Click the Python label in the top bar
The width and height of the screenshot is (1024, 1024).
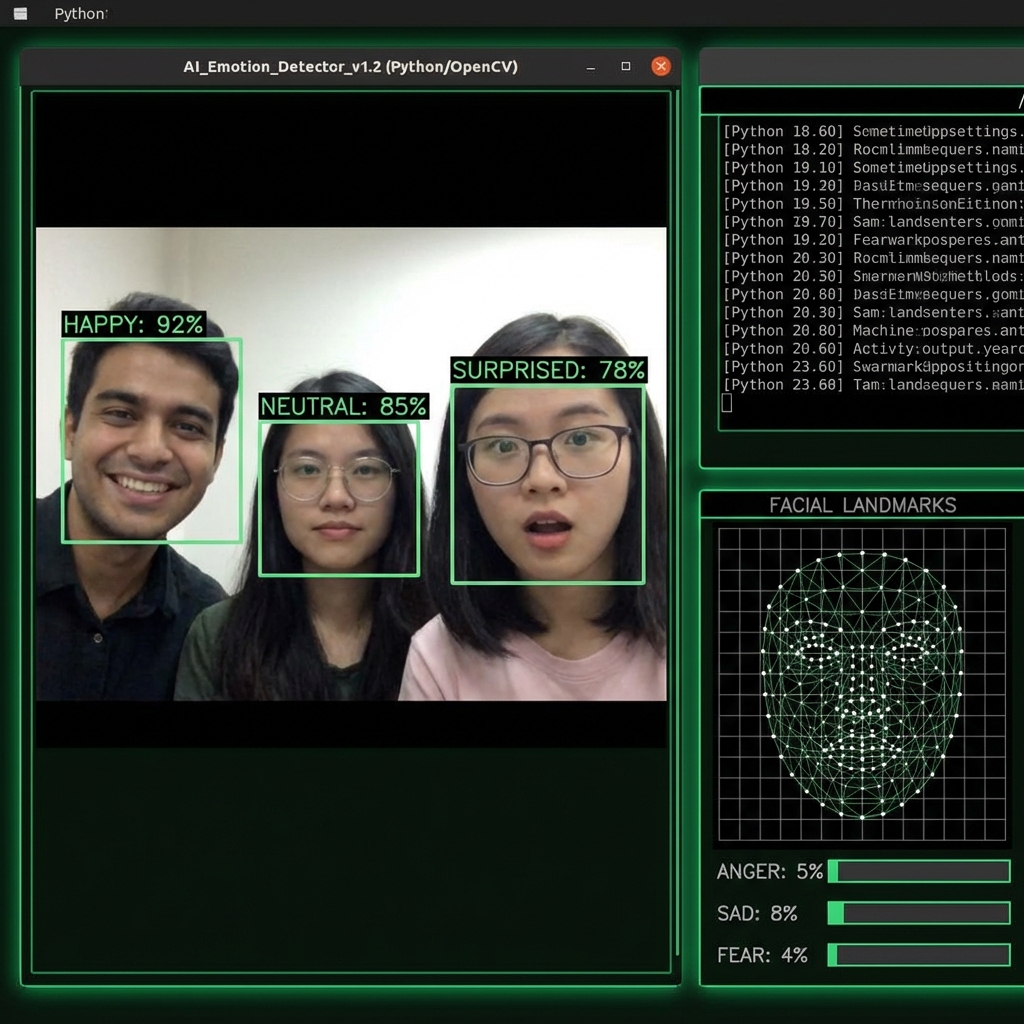tap(80, 14)
